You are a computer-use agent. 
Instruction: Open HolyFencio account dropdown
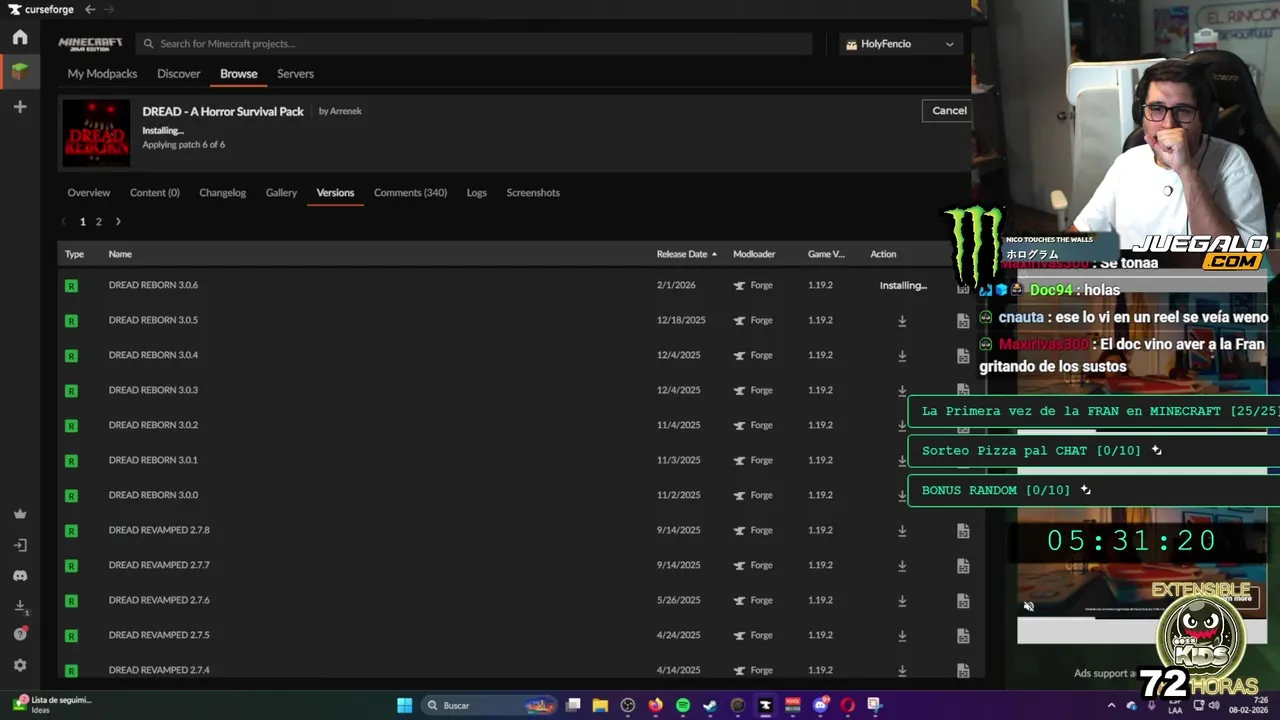pos(900,44)
